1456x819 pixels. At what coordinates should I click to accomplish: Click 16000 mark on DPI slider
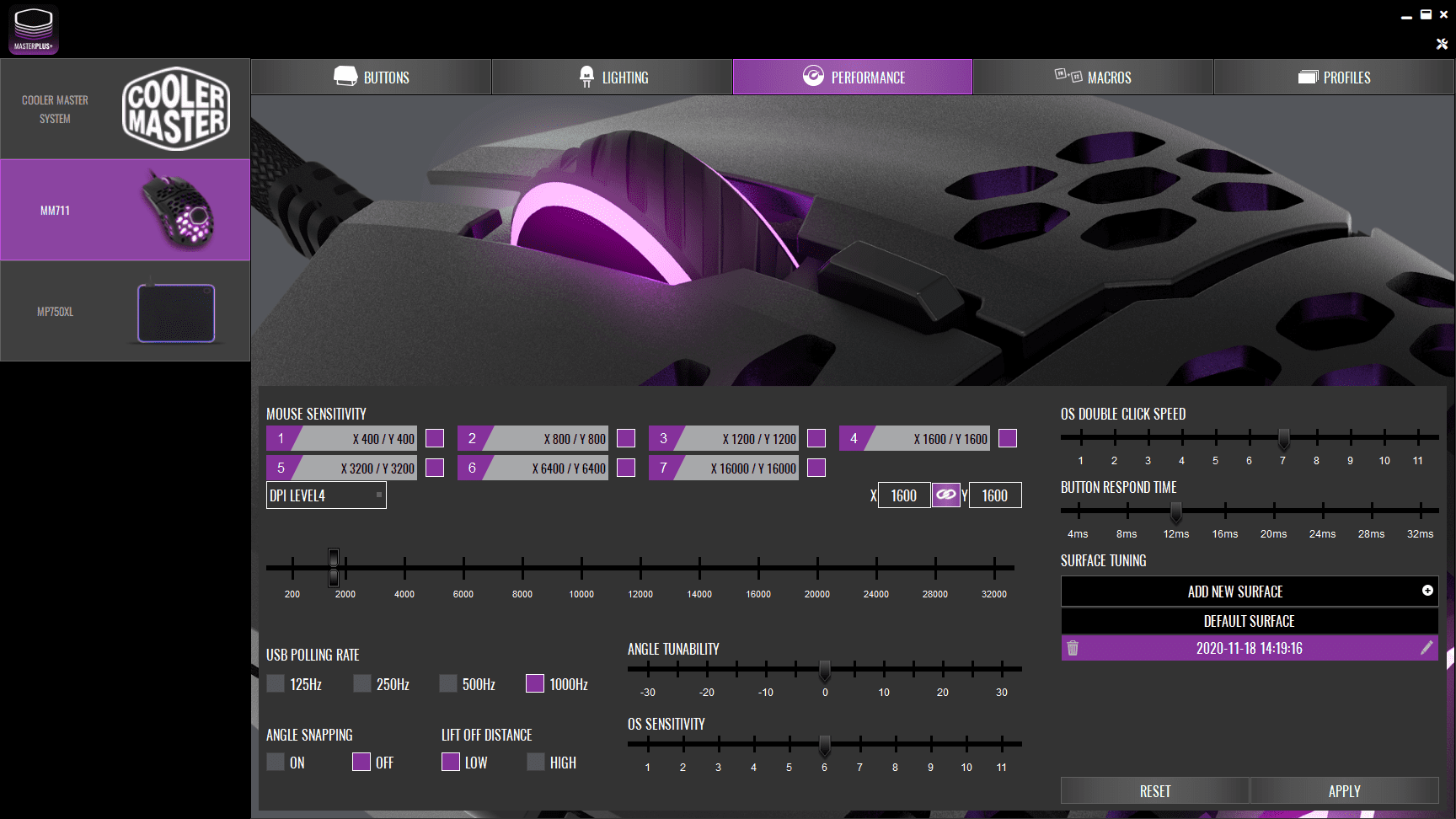click(x=758, y=594)
